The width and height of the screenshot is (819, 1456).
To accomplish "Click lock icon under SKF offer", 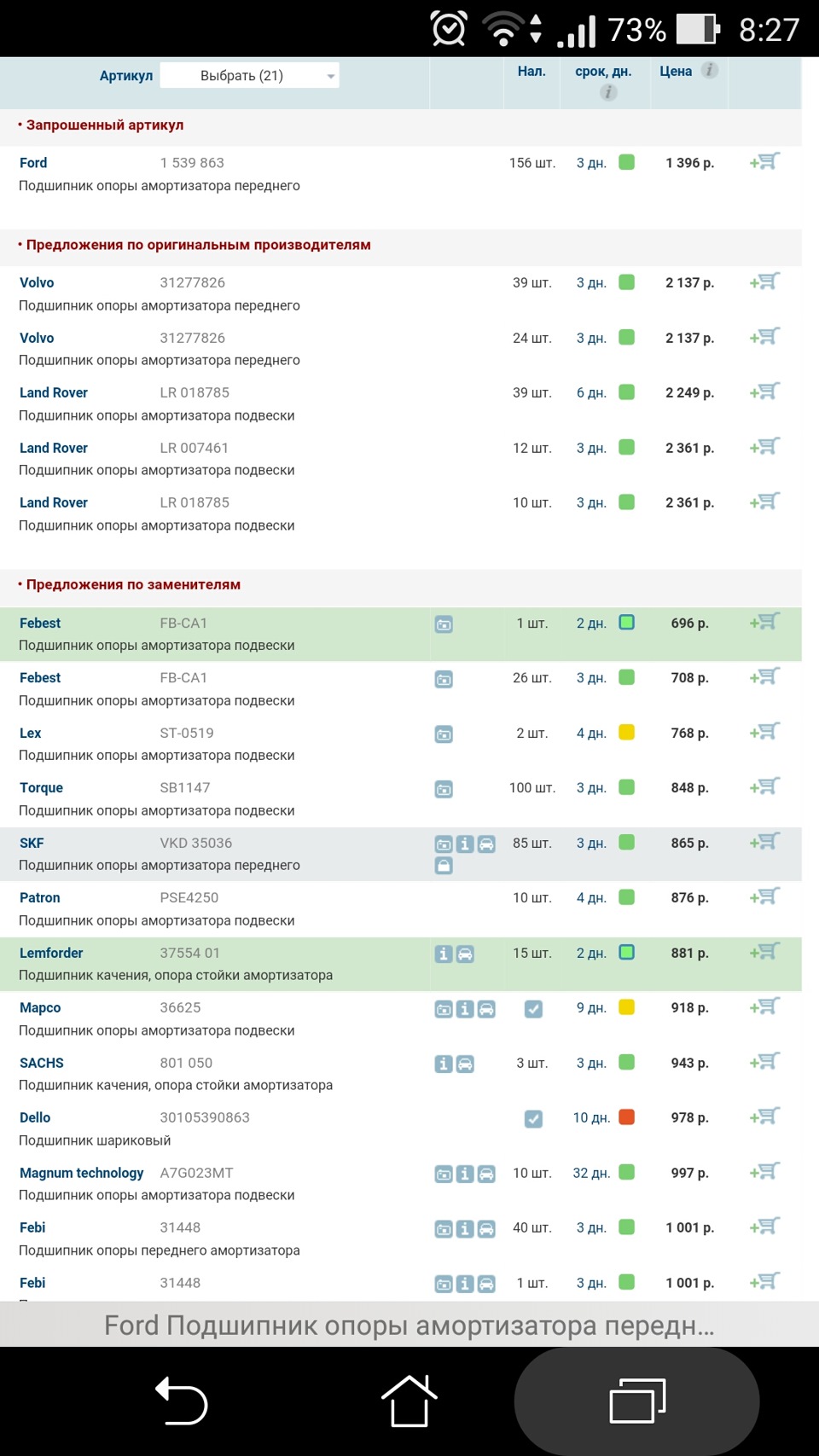I will coord(444,867).
